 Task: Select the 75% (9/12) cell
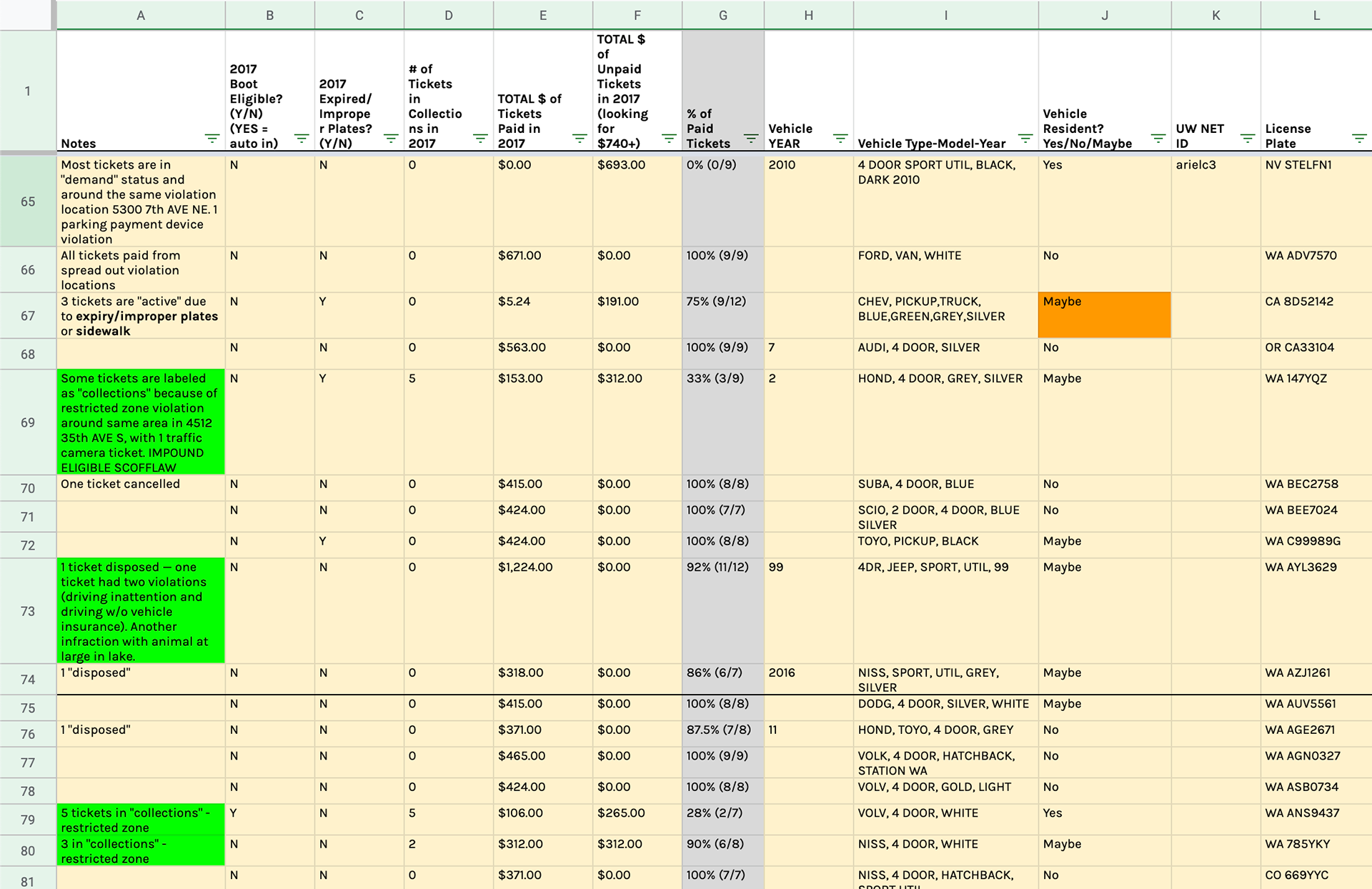723,315
